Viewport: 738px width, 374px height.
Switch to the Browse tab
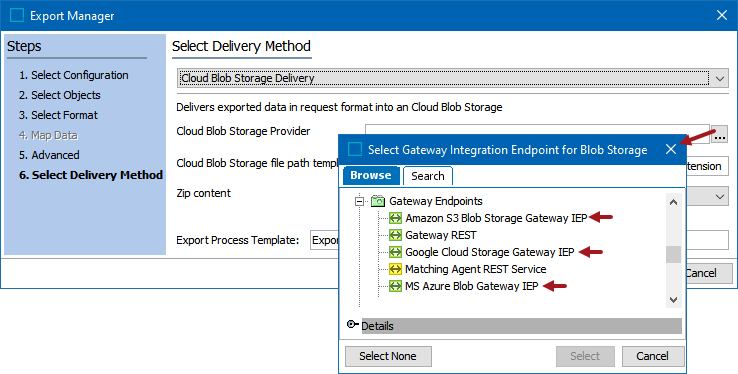point(371,175)
